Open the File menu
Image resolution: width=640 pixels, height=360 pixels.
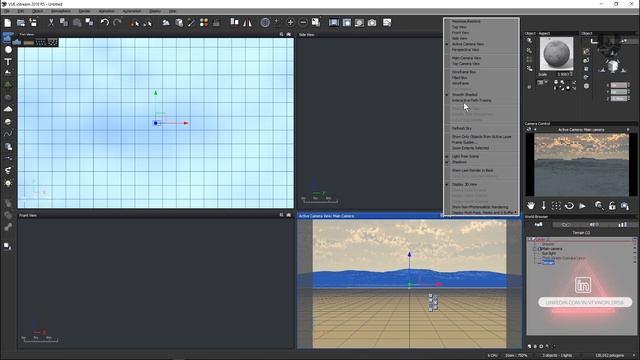pyautogui.click(x=7, y=11)
